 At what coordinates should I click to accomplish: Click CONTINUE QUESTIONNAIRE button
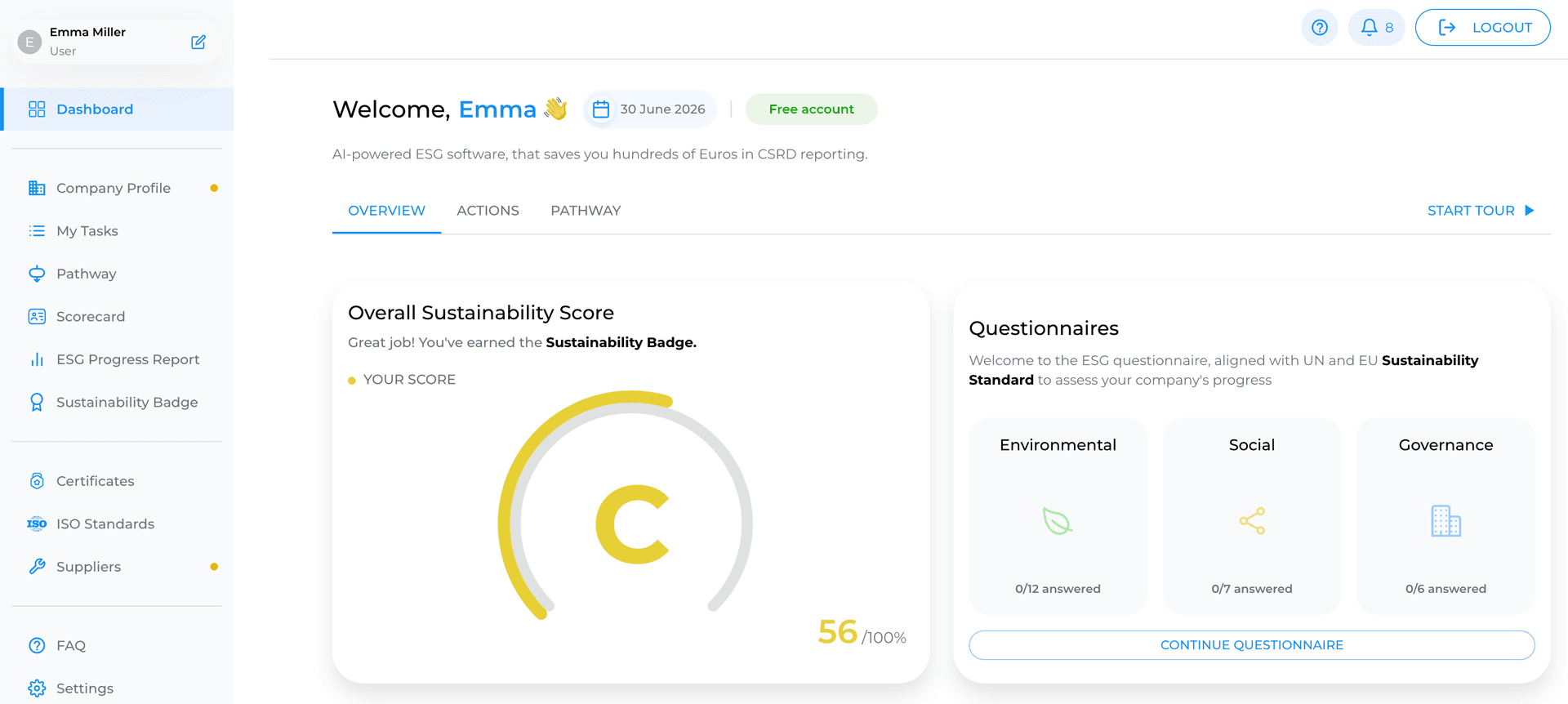pyautogui.click(x=1252, y=645)
